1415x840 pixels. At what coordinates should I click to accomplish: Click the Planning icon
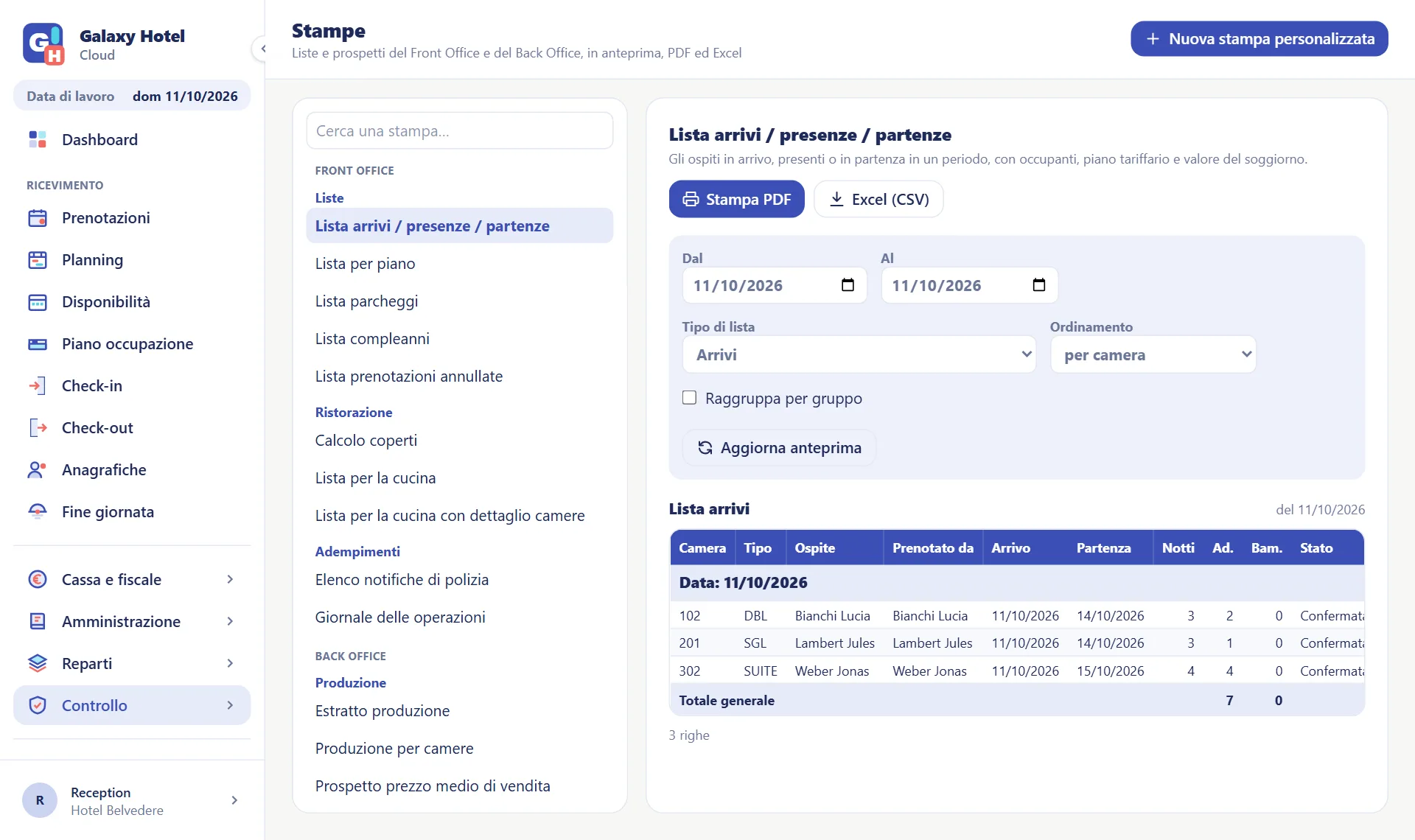point(38,259)
